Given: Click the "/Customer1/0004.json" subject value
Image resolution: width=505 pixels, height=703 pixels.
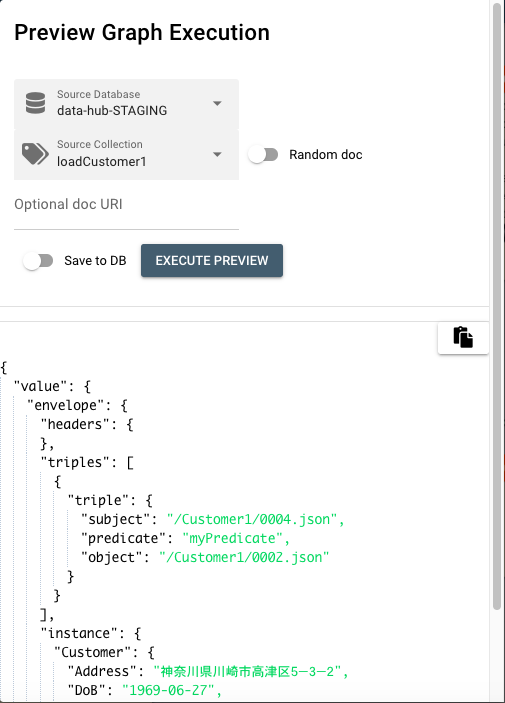Looking at the screenshot, I should tap(252, 519).
